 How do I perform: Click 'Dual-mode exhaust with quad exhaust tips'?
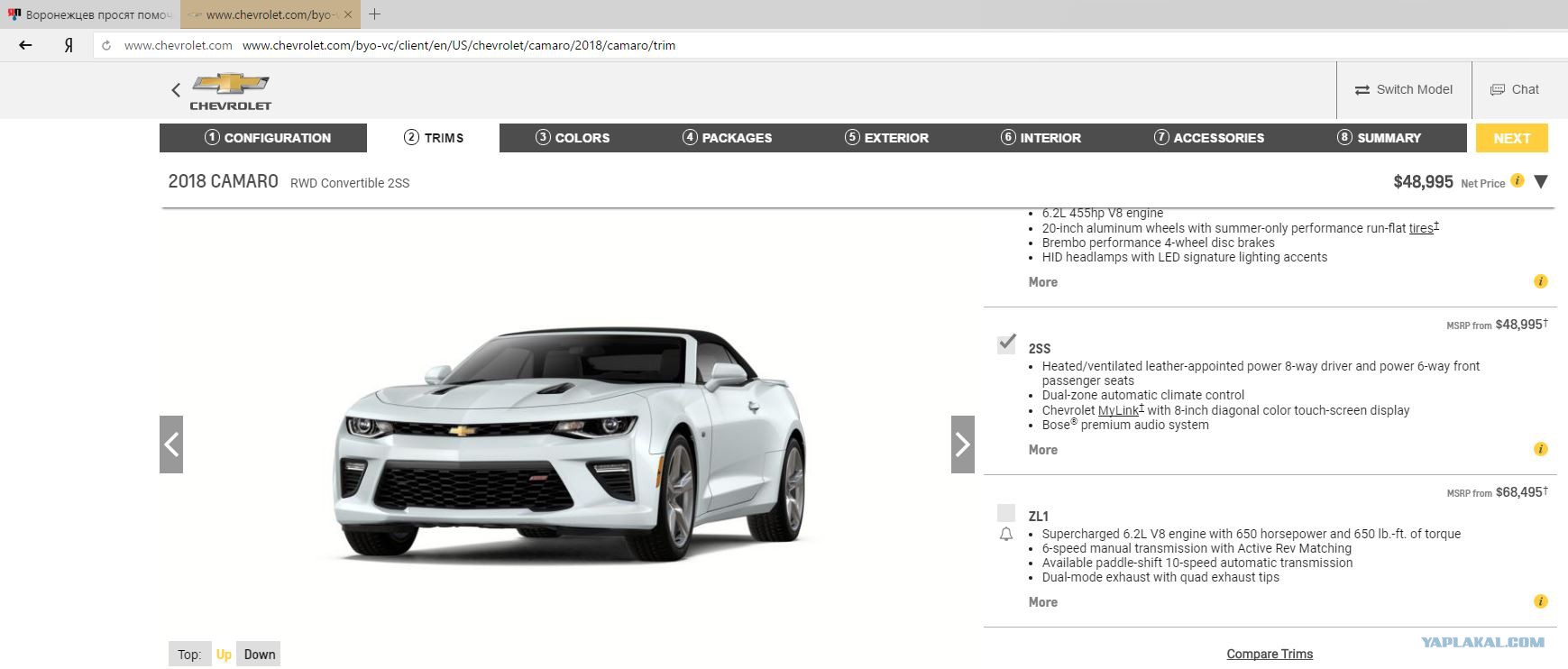click(x=1160, y=577)
